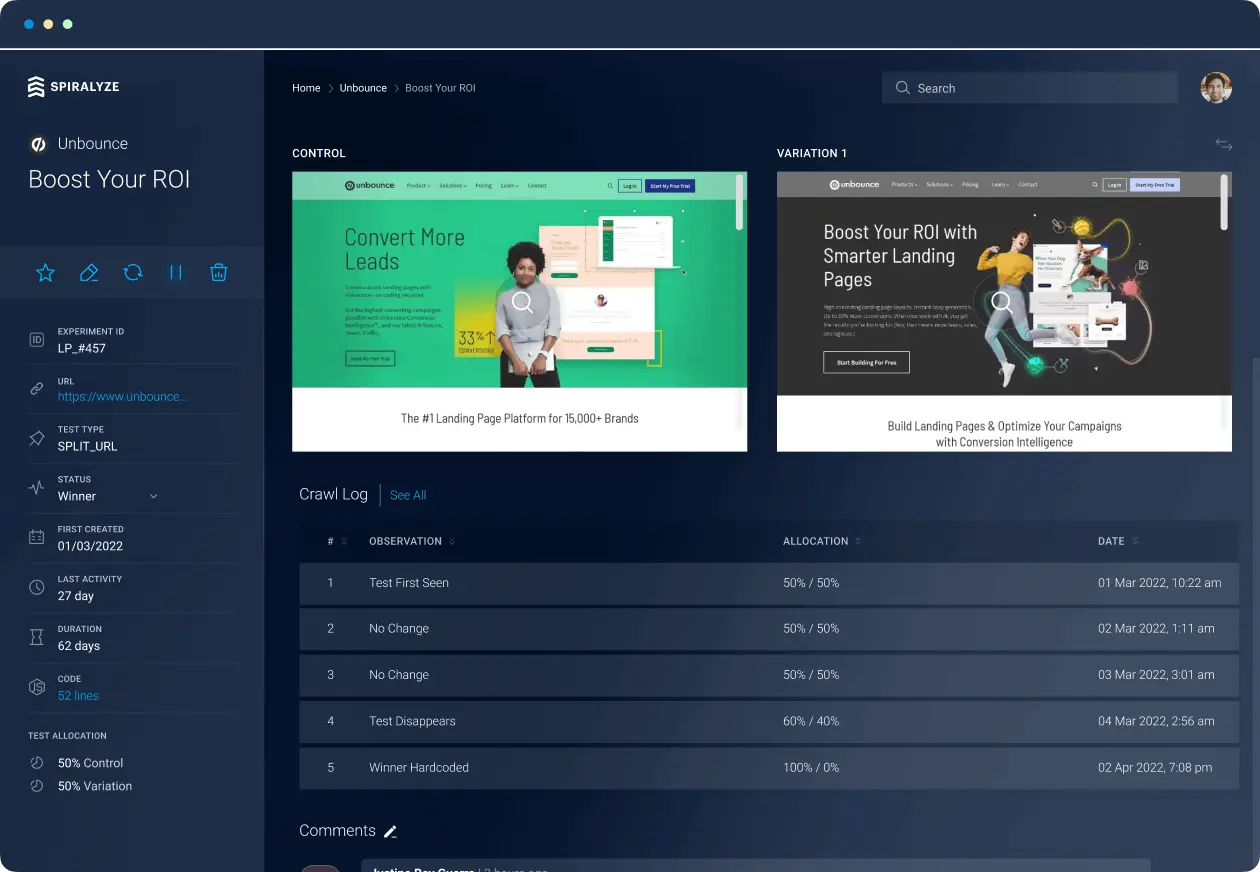Click the edit pencil icon in sidebar
Screen dimensions: 1260x872
[89, 272]
